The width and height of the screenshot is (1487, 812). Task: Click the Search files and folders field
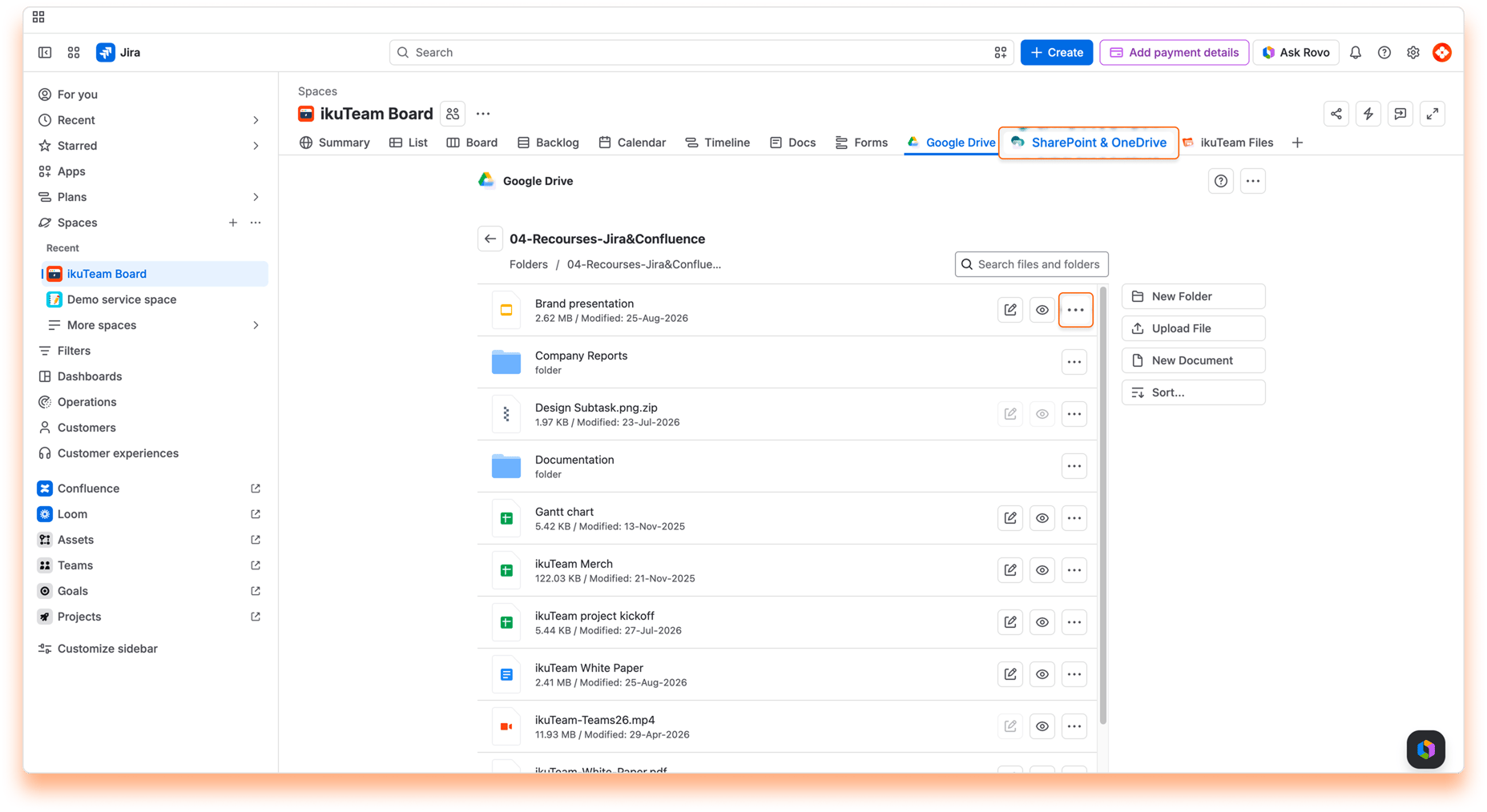tap(1032, 264)
